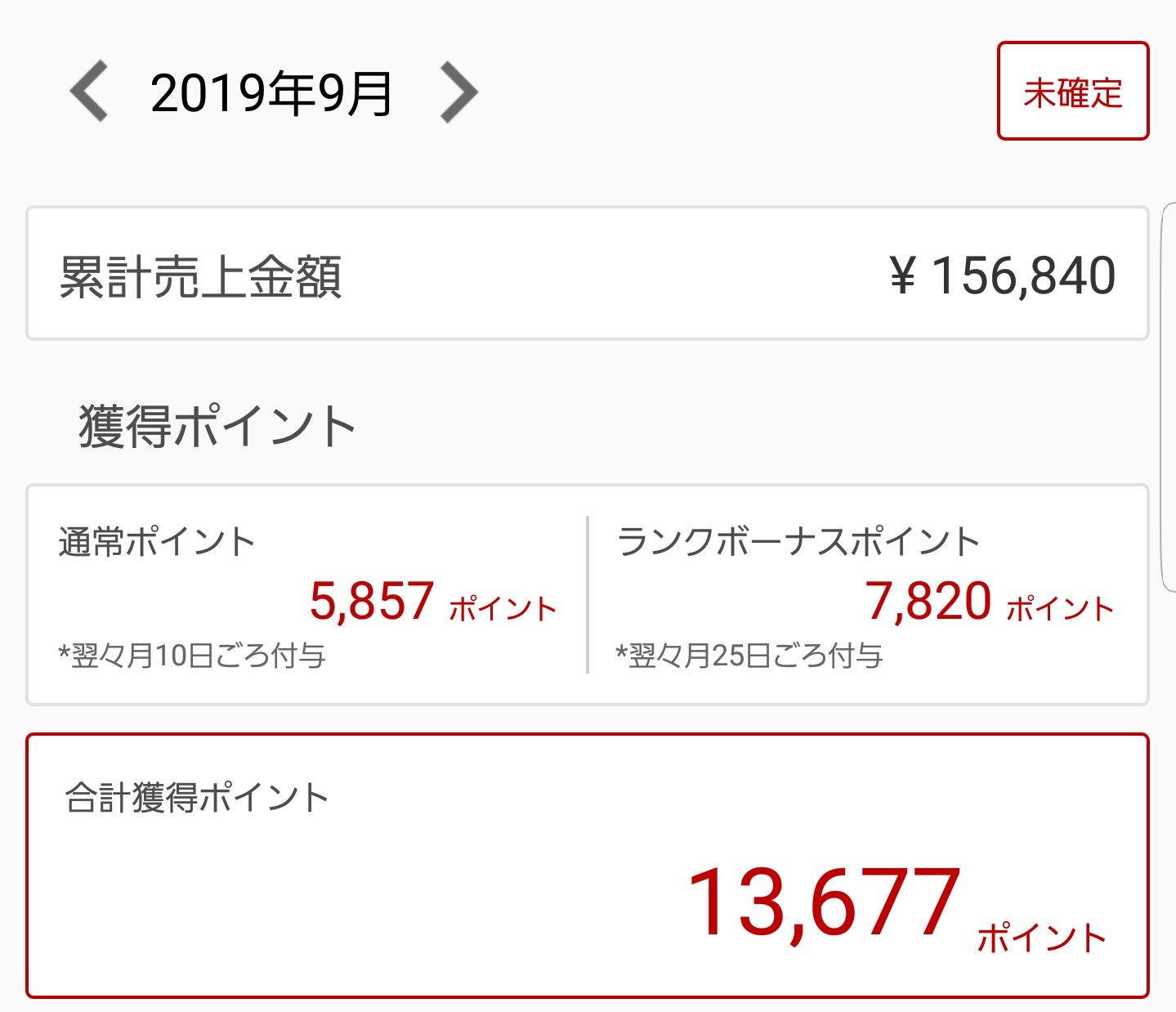Tap the 累計売上金額 label
1176x1012 pixels.
pyautogui.click(x=200, y=276)
